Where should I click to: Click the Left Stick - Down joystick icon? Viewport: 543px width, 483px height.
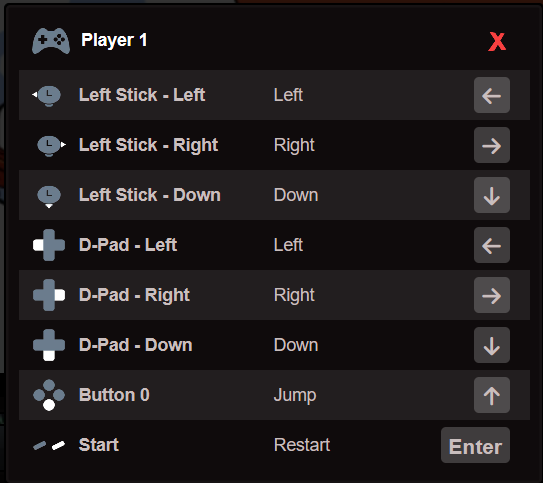click(x=49, y=196)
